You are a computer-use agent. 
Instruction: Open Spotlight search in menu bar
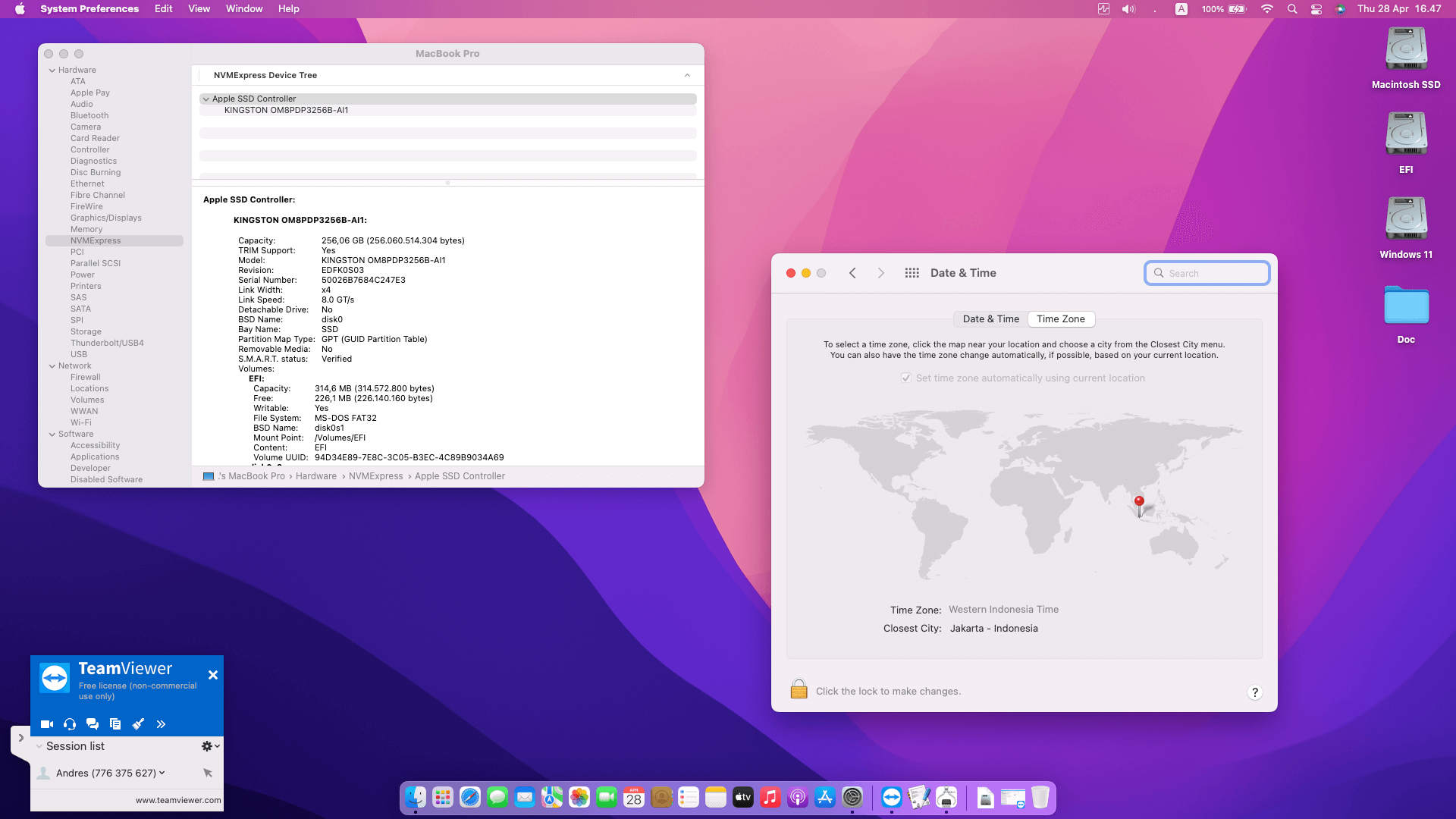pyautogui.click(x=1292, y=9)
